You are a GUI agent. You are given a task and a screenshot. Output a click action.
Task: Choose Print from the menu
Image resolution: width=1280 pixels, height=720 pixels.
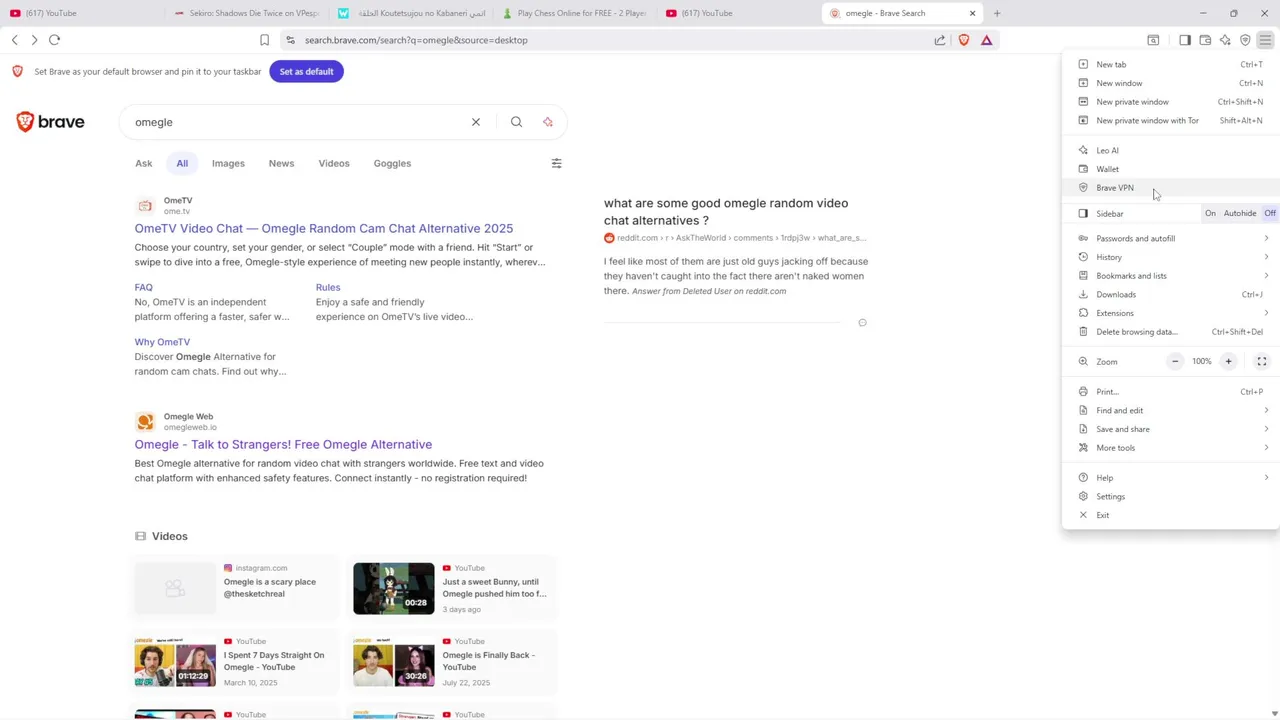(x=1171, y=392)
